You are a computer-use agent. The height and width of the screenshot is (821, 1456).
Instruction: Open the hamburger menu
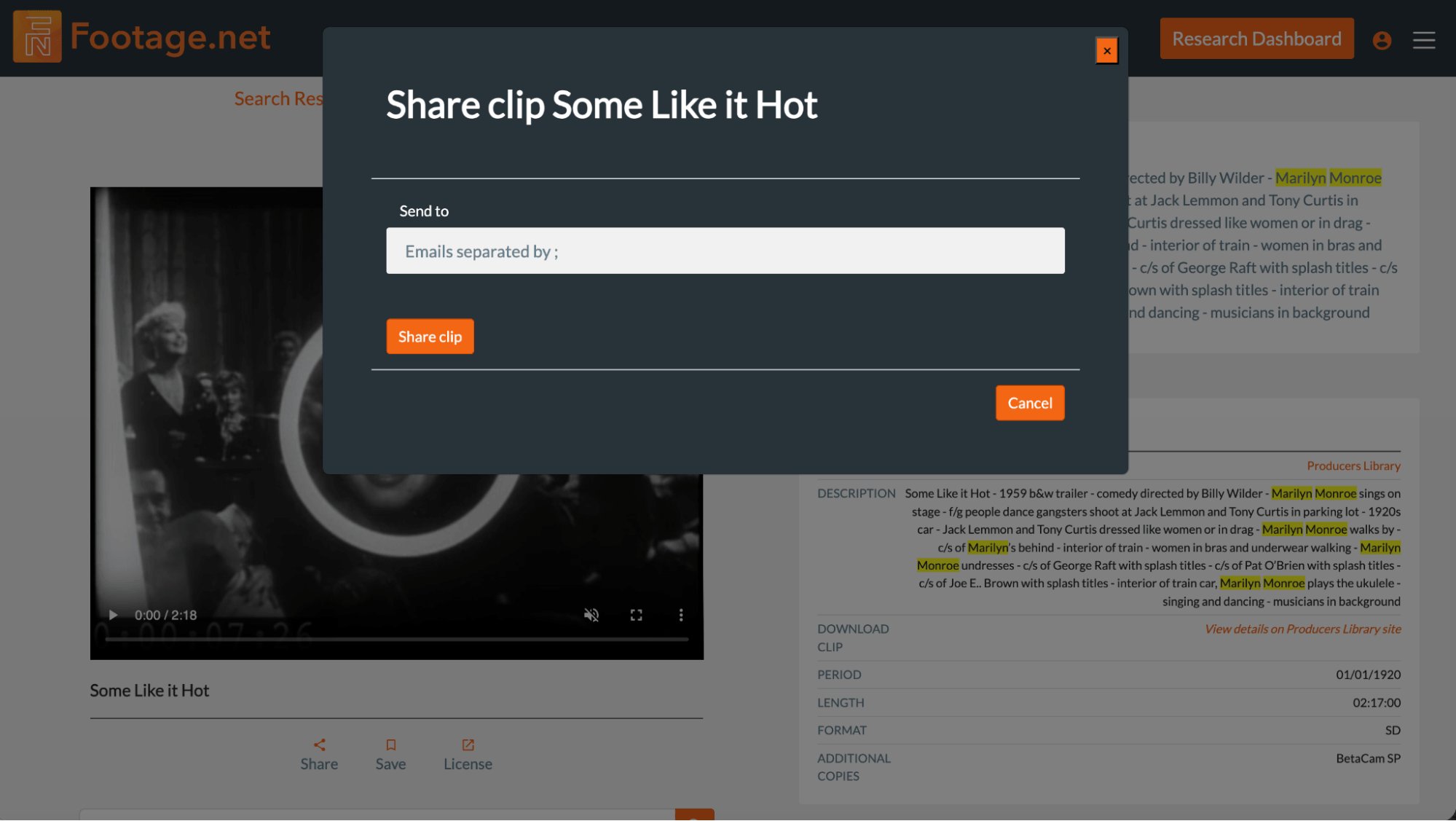point(1423,40)
